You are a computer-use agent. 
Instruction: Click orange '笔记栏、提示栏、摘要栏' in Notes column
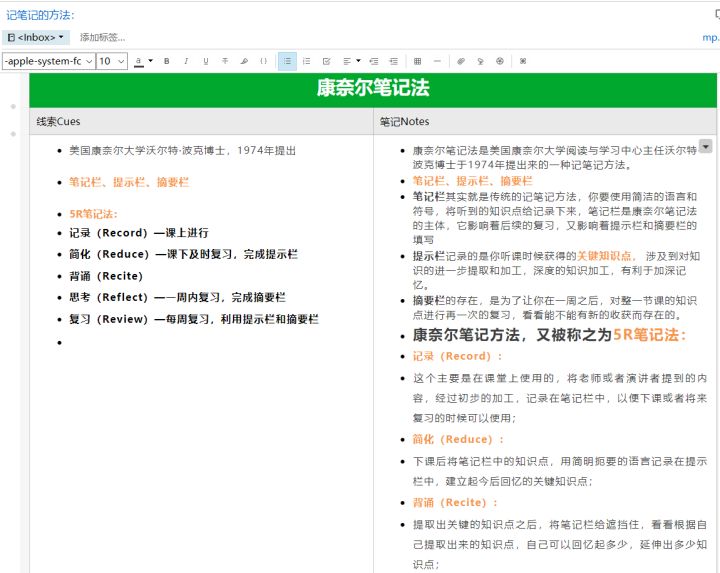tap(472, 181)
